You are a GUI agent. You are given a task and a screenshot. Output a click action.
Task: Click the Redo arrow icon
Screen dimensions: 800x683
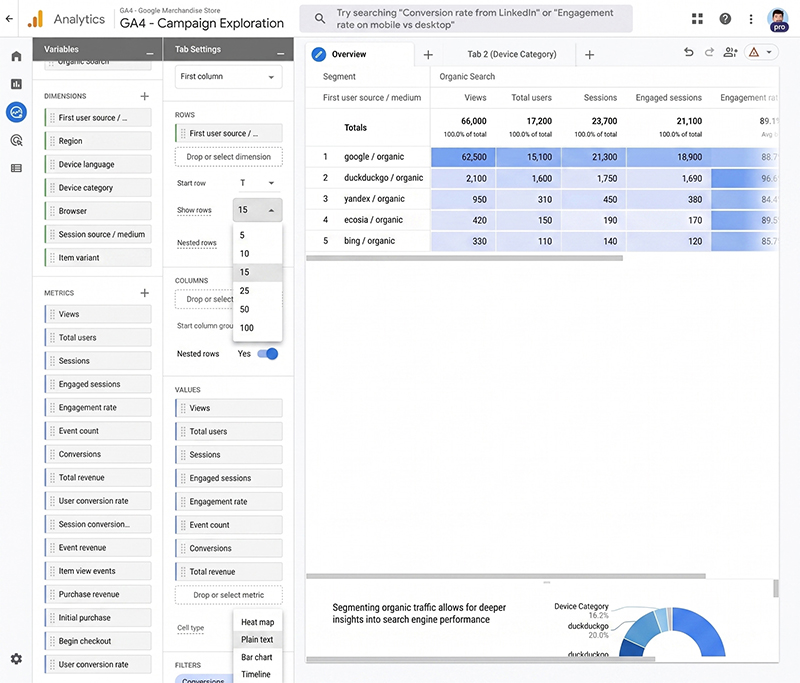[711, 50]
